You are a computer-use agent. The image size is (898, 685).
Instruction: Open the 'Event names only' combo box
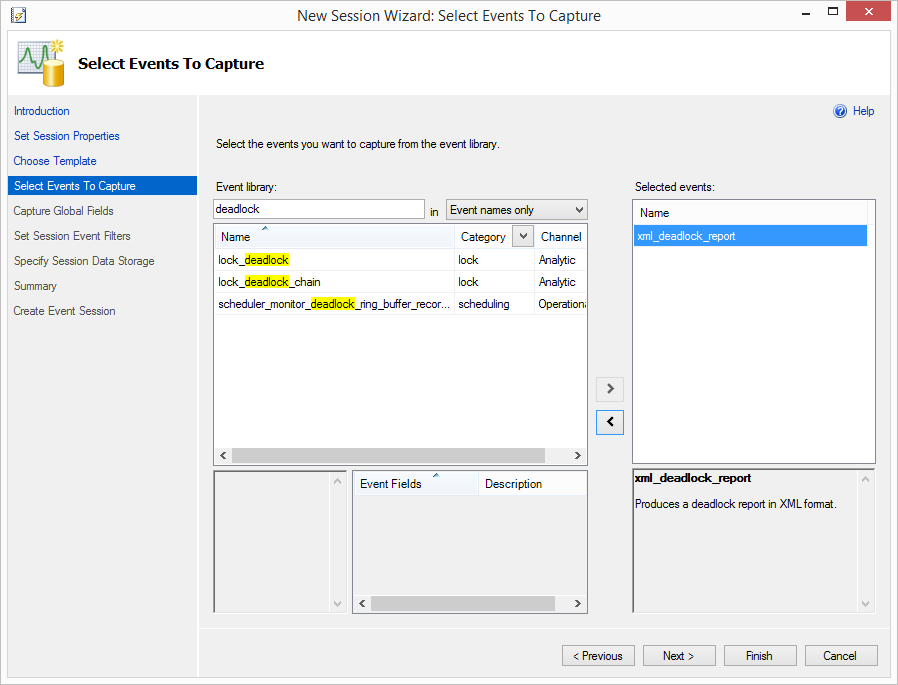pos(516,210)
